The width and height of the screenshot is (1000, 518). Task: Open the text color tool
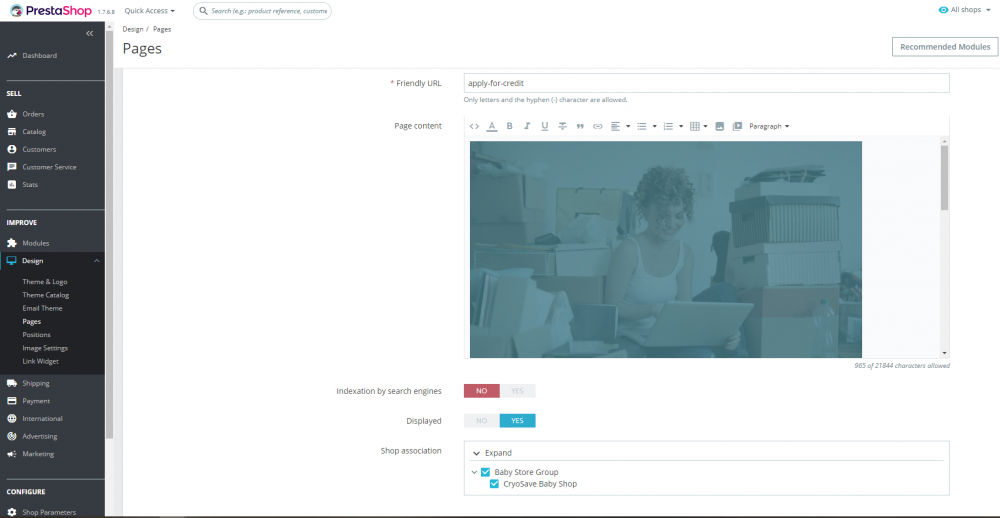492,126
